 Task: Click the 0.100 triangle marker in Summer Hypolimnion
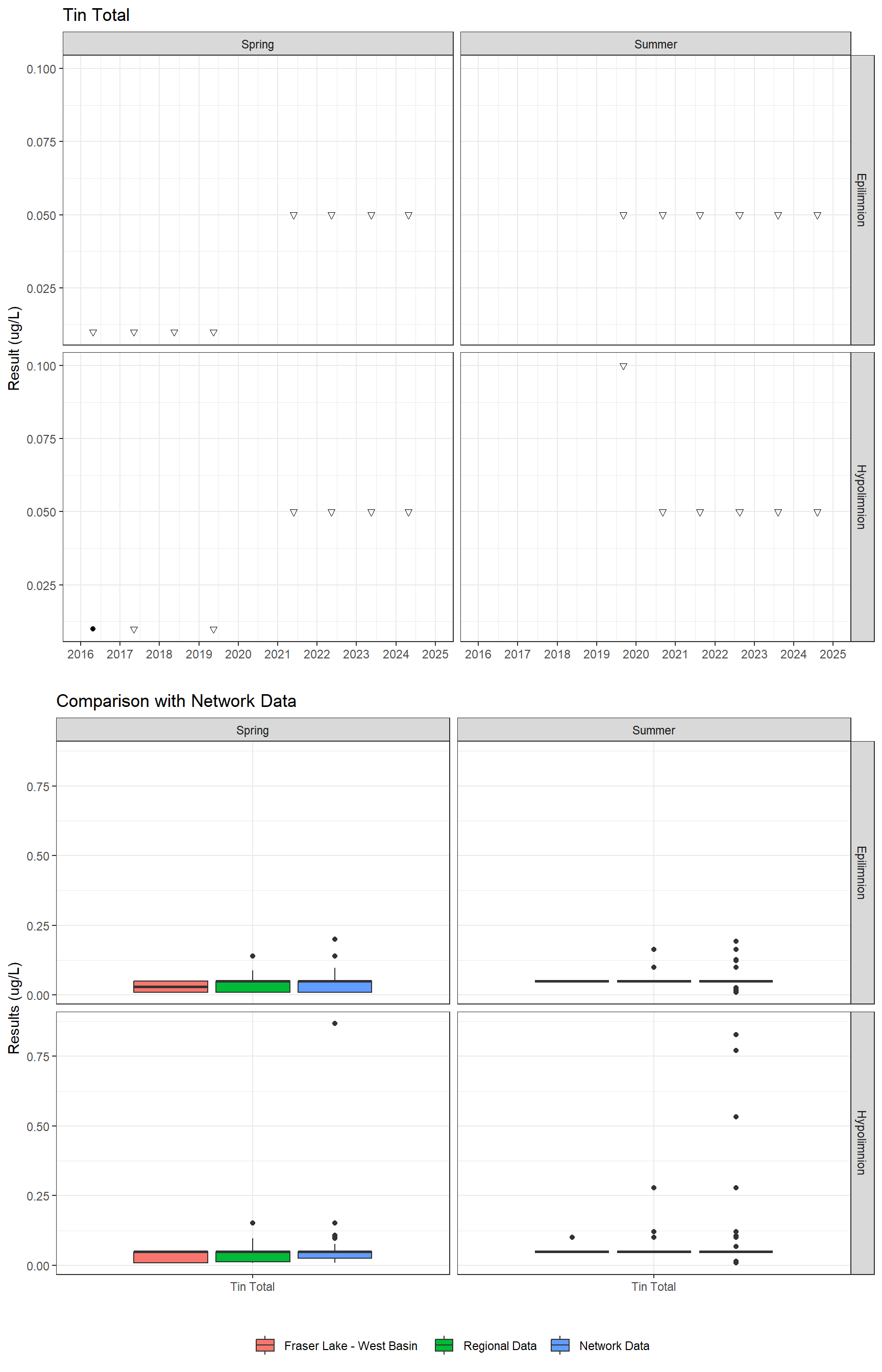tap(623, 366)
